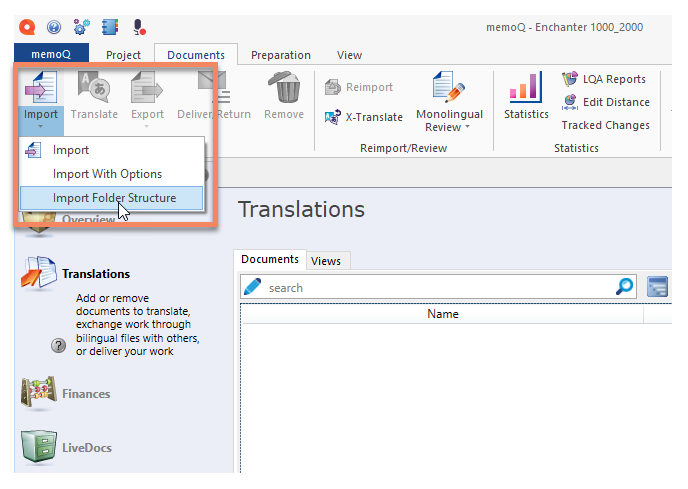The width and height of the screenshot is (688, 489).
Task: Click the Statistics bar chart icon
Action: tap(526, 86)
